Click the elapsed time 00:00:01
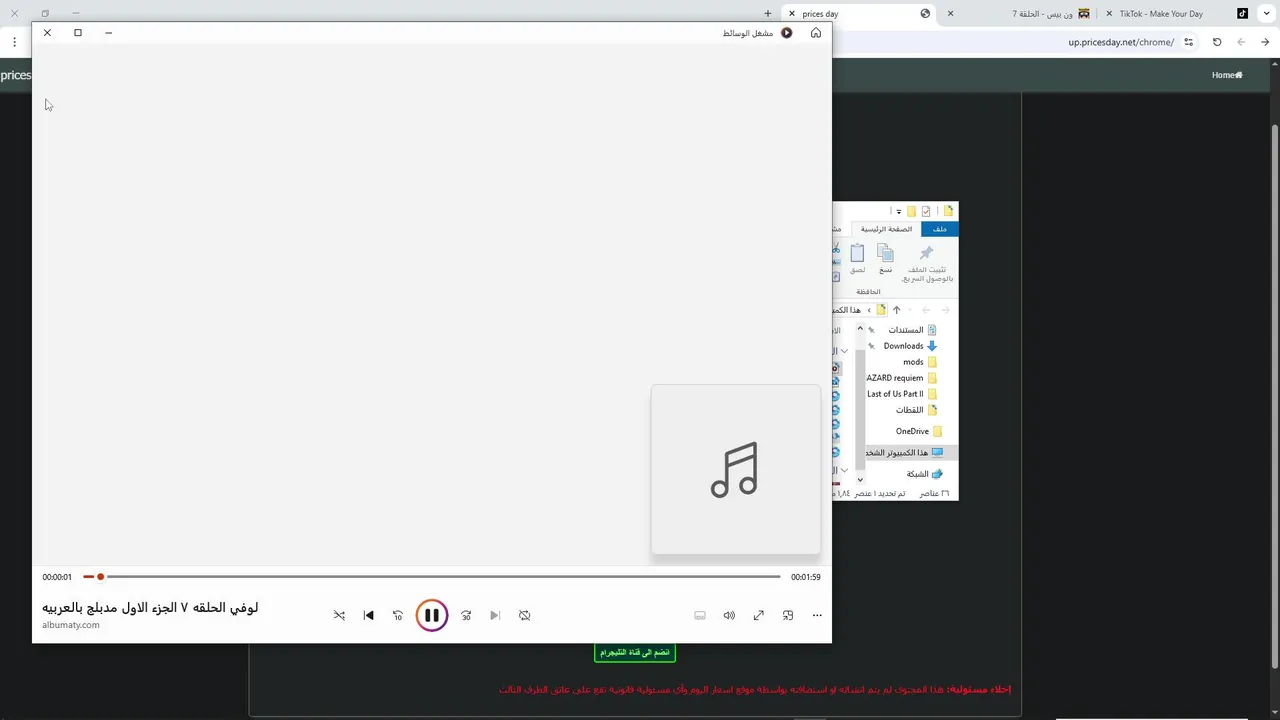 (x=57, y=577)
